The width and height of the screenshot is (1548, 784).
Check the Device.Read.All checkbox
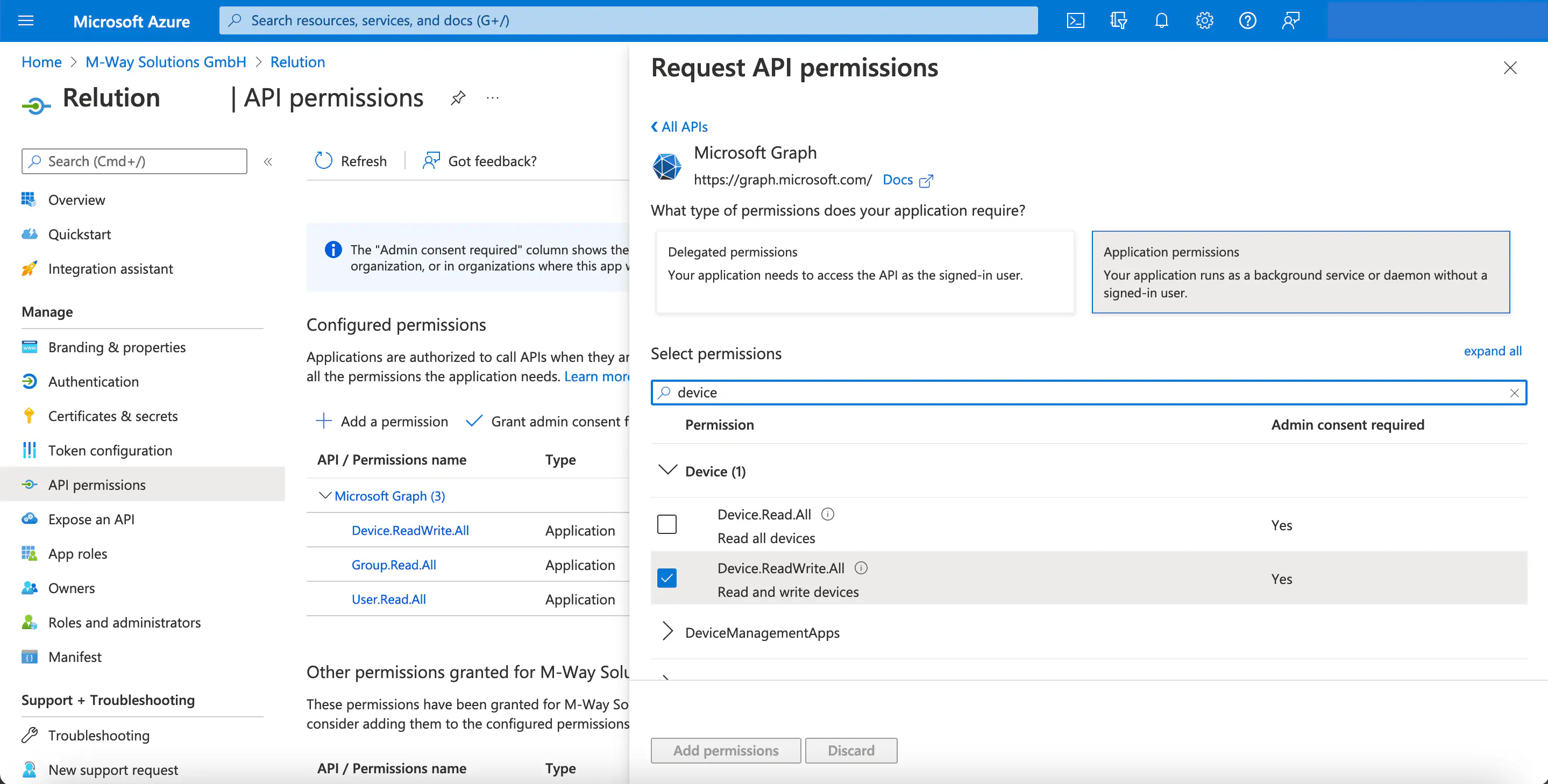666,524
